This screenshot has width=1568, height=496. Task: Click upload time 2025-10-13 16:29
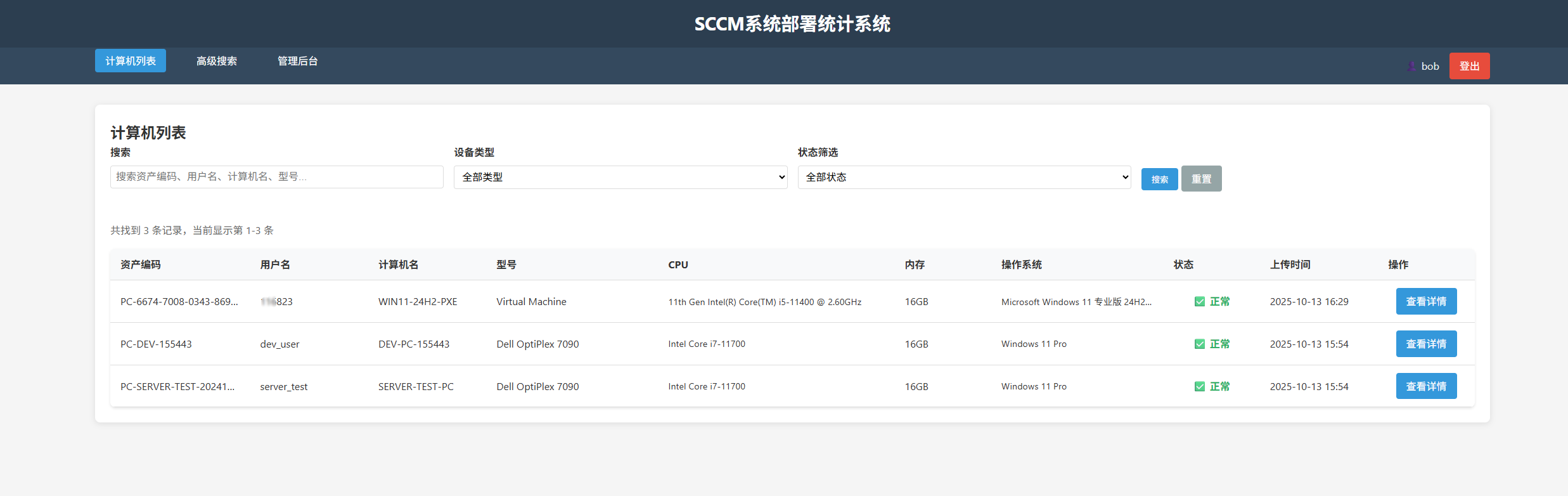(x=1309, y=302)
